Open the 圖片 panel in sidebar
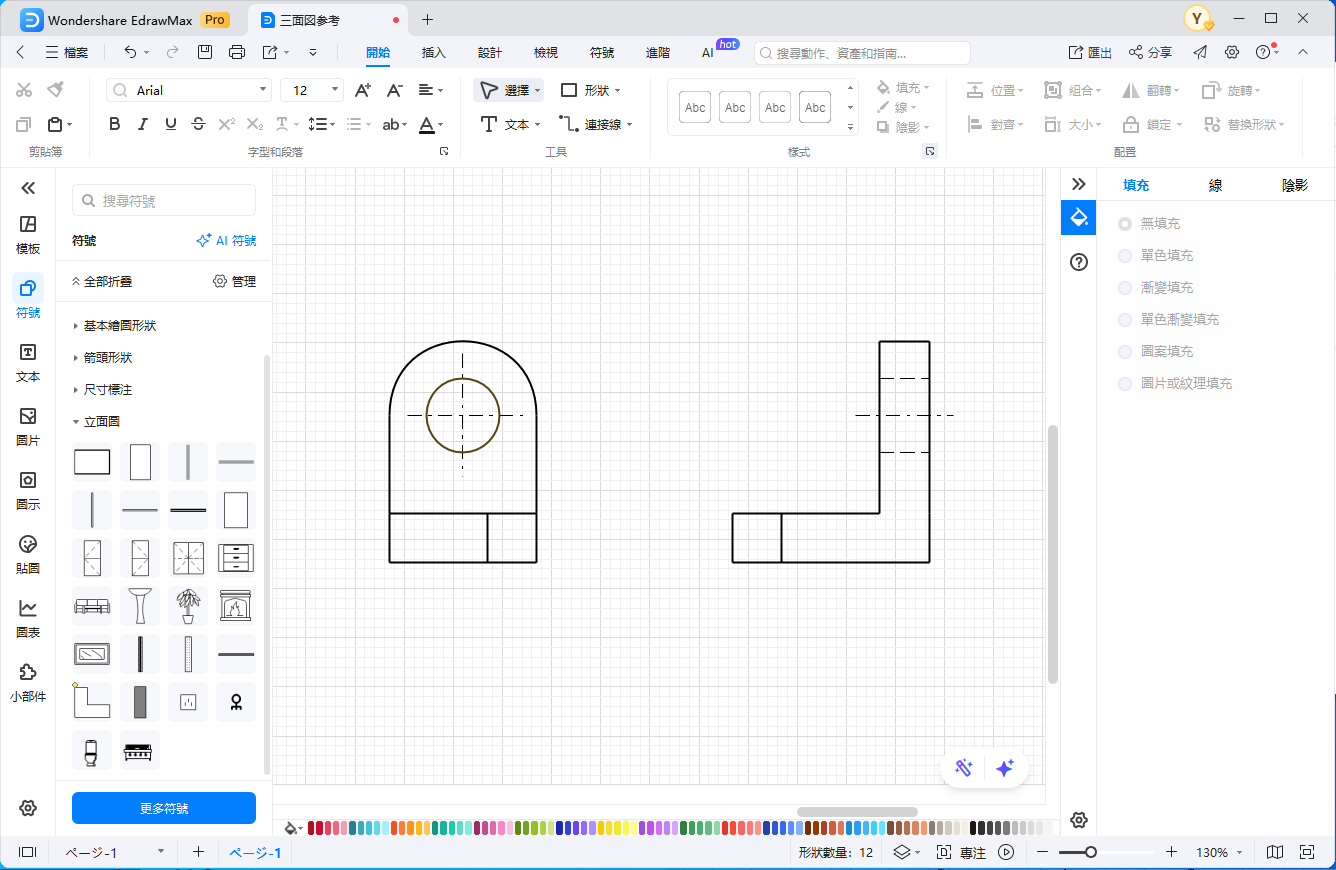This screenshot has height=870, width=1336. pyautogui.click(x=28, y=427)
